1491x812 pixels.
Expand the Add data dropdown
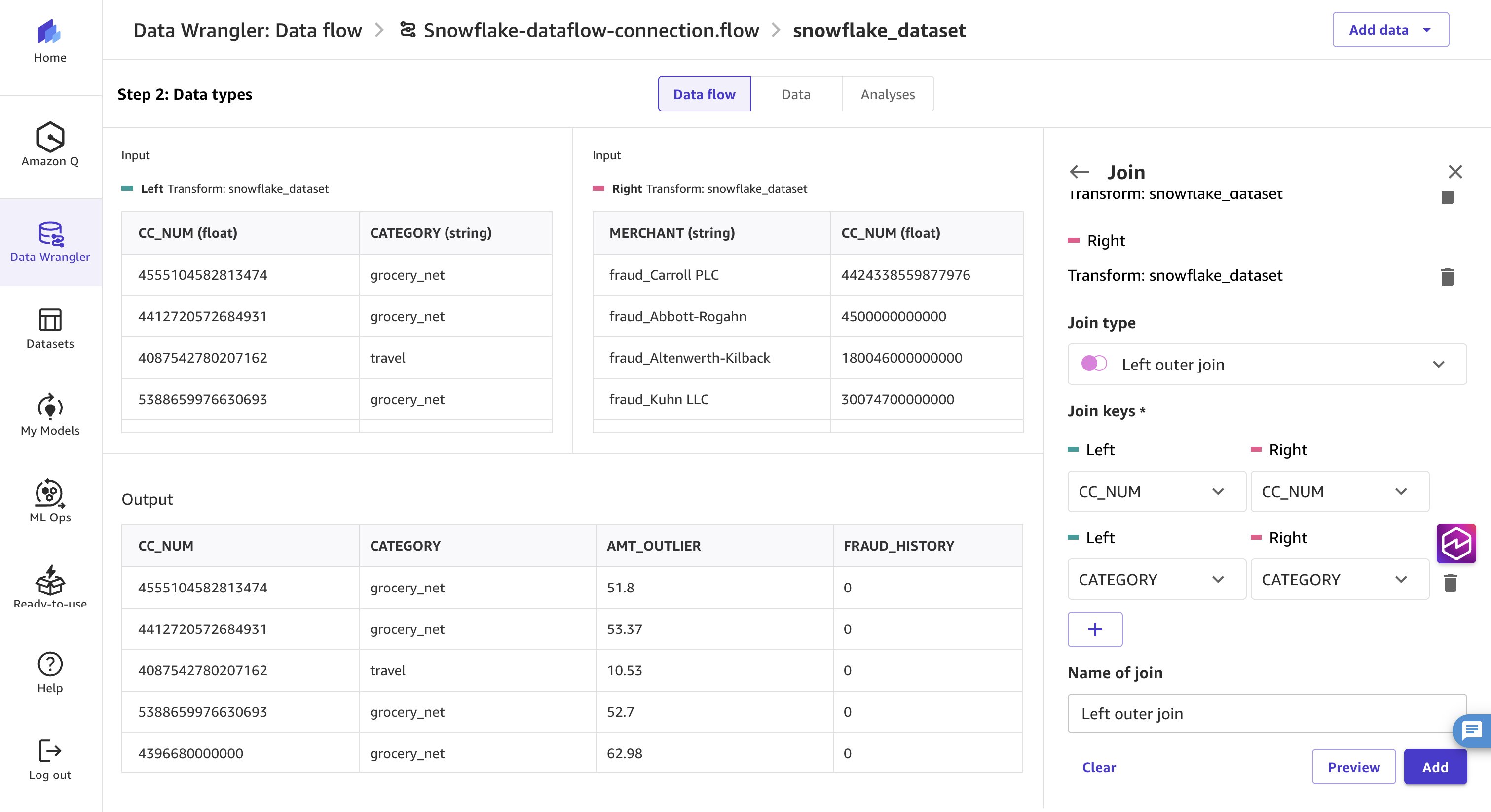click(x=1390, y=30)
